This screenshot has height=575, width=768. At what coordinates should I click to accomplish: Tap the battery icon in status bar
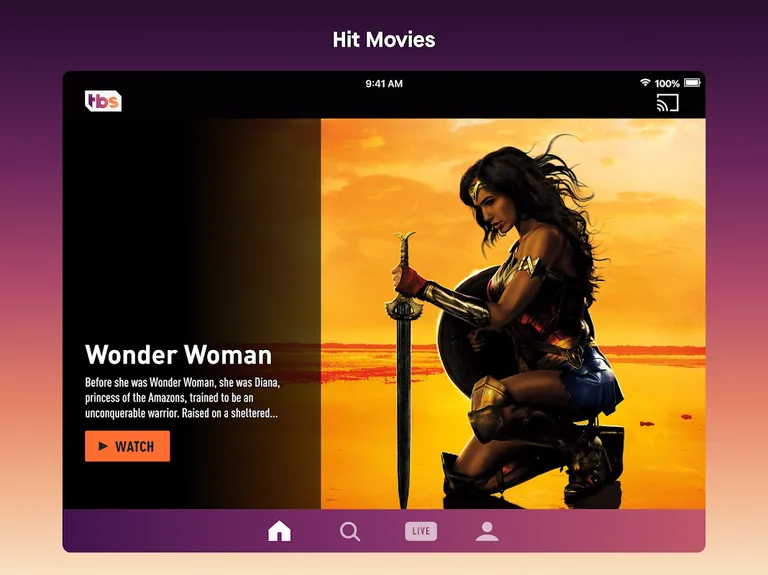691,83
